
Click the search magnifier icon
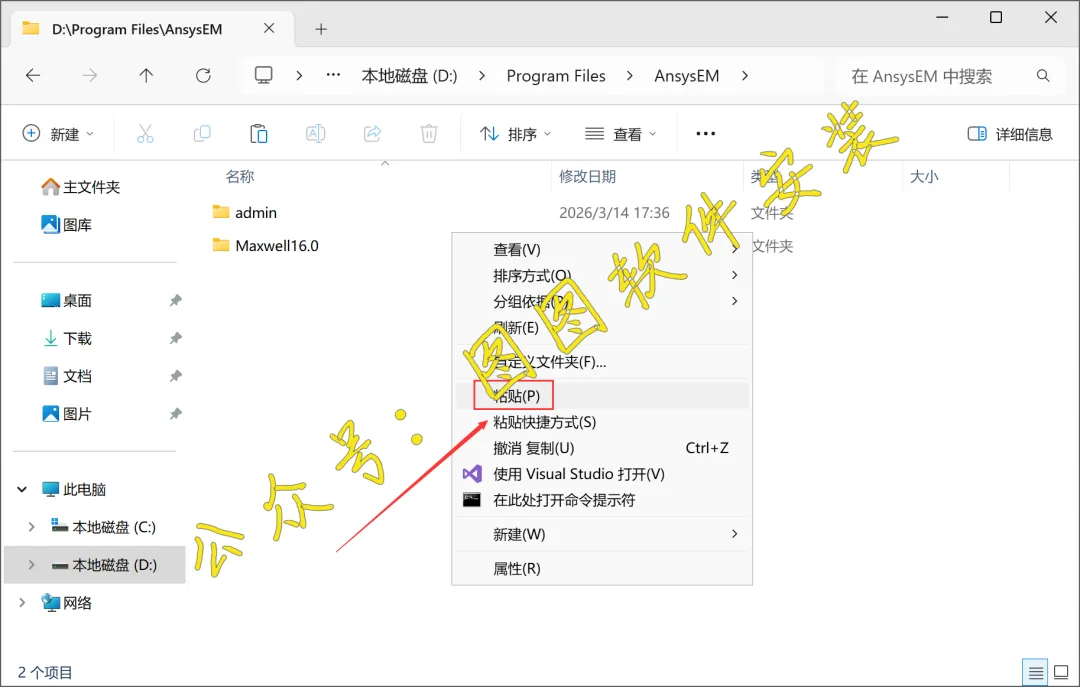(x=1043, y=76)
